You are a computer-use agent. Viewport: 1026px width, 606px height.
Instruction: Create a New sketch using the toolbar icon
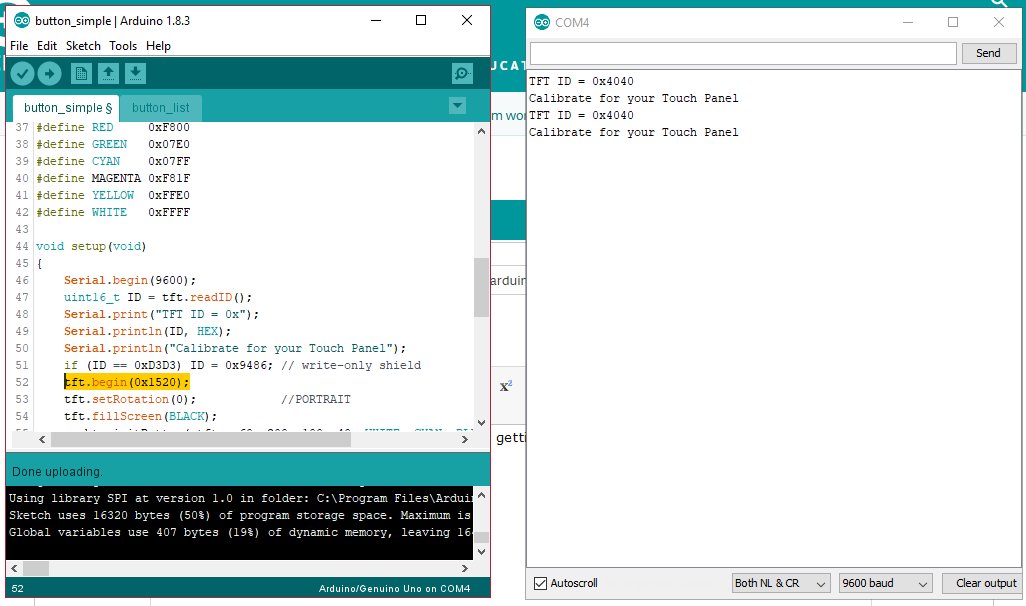pyautogui.click(x=81, y=72)
